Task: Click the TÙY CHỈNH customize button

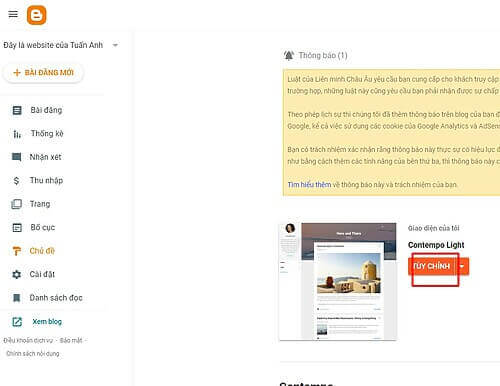Action: (431, 266)
